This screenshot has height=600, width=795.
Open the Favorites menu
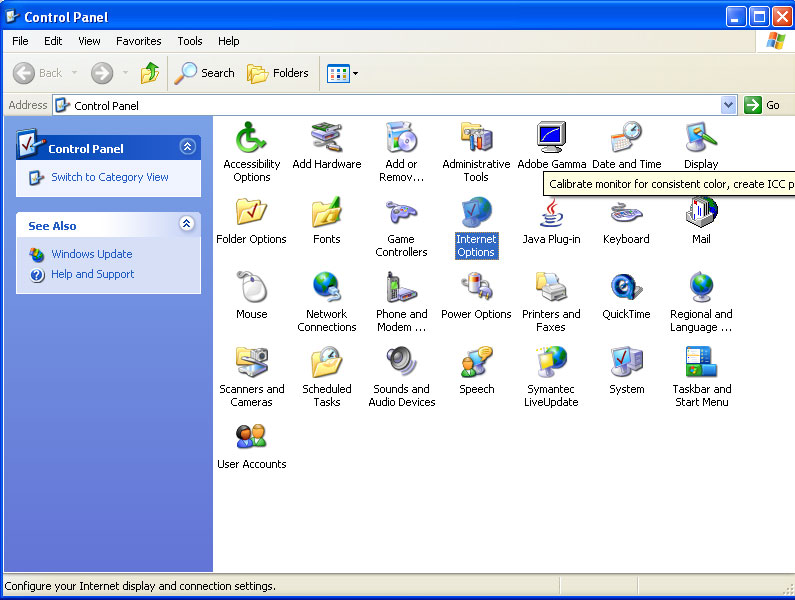pos(138,41)
